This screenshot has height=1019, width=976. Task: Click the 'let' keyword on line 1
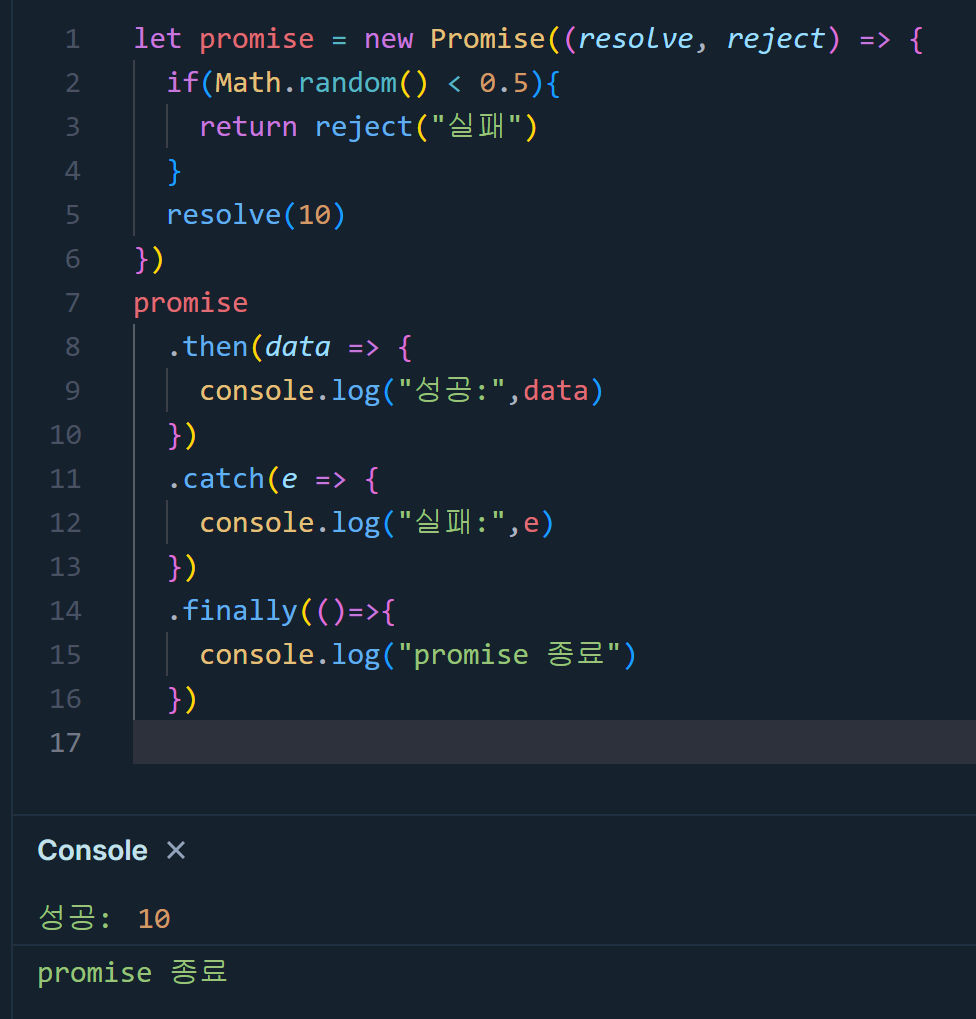click(x=157, y=39)
